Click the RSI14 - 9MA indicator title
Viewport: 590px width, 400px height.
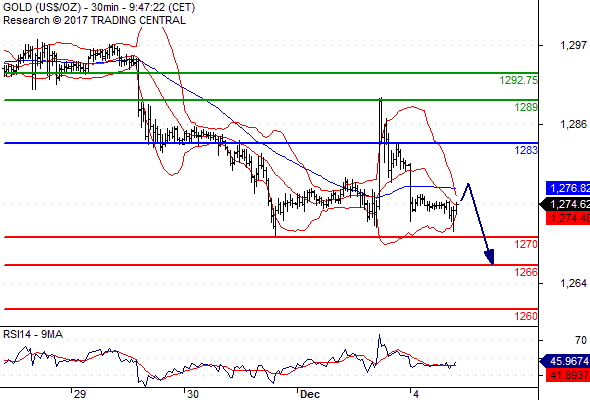pyautogui.click(x=33, y=334)
